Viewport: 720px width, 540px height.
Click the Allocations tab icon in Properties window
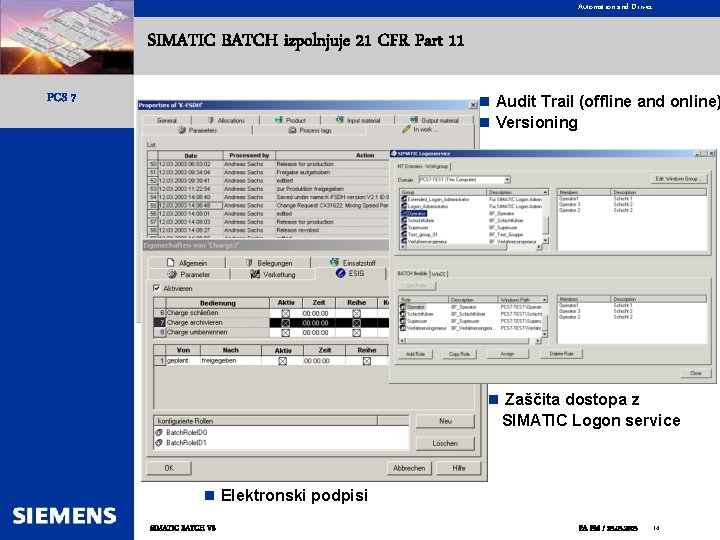[x=211, y=120]
